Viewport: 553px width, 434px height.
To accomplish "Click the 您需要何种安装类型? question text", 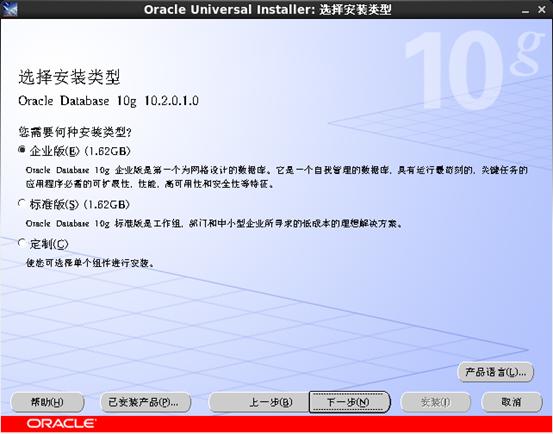I will (75, 132).
